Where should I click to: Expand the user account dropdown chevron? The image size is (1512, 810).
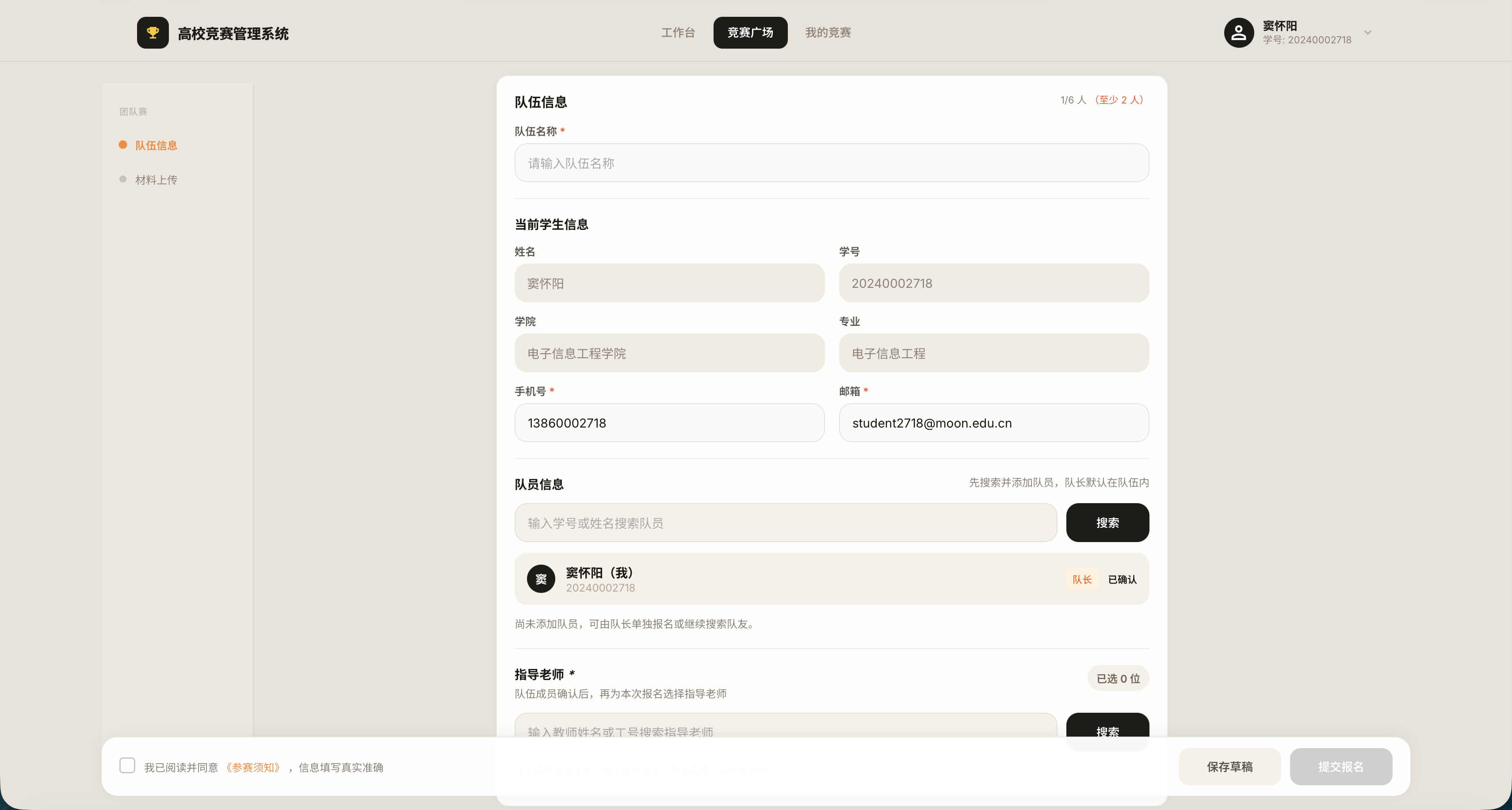click(1367, 33)
